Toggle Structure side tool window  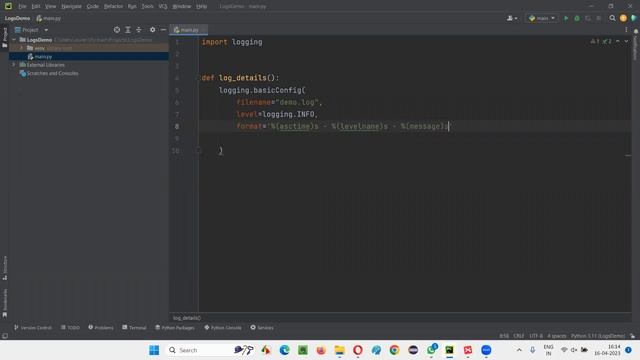coord(4,268)
